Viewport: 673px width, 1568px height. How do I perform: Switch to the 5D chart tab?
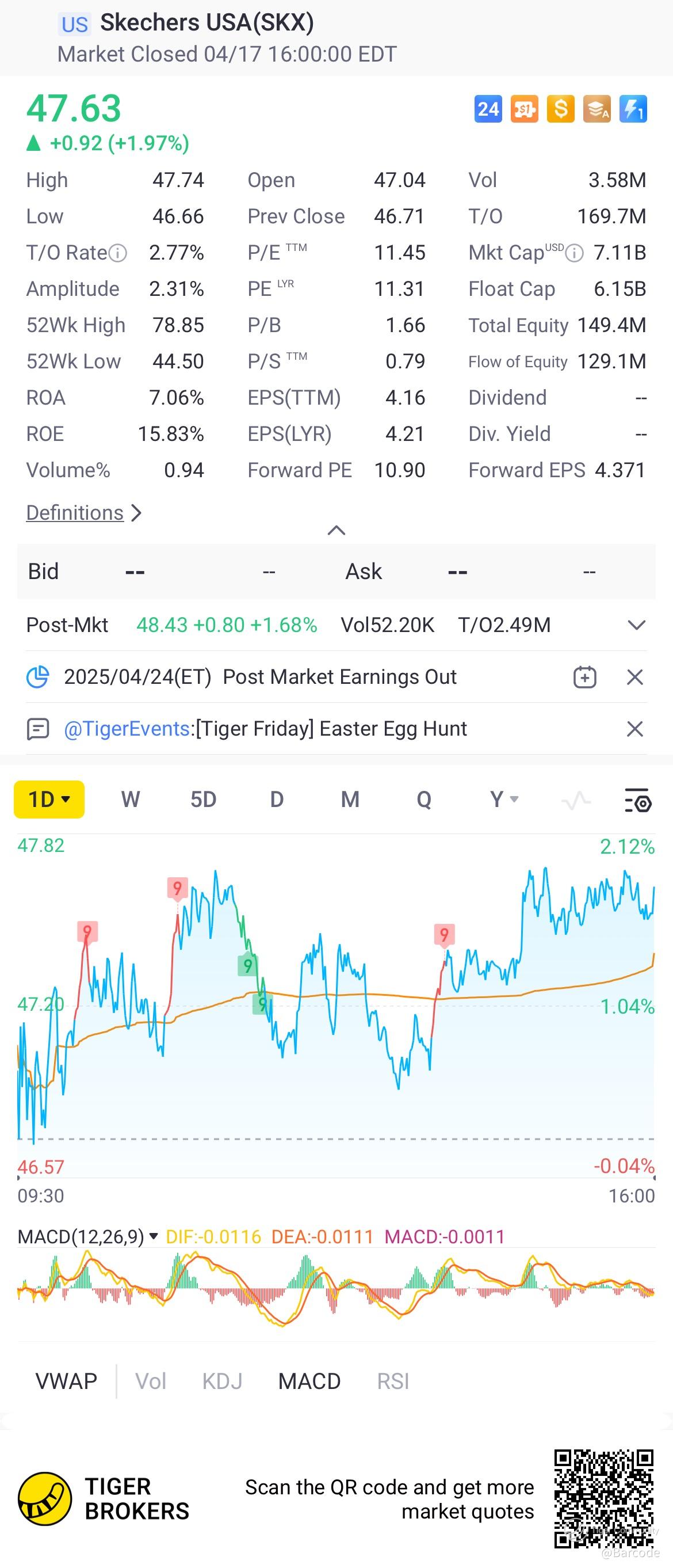[203, 799]
